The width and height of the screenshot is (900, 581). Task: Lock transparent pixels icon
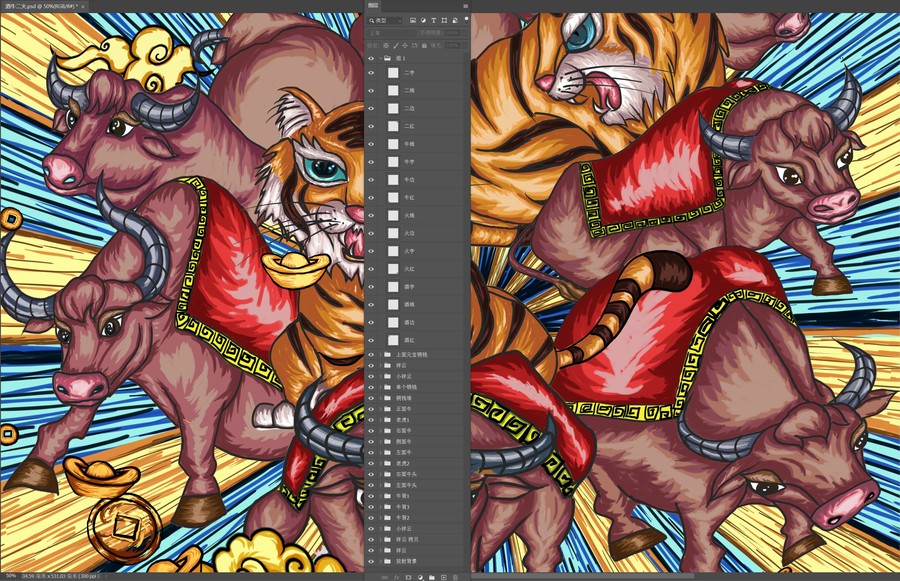(x=386, y=45)
